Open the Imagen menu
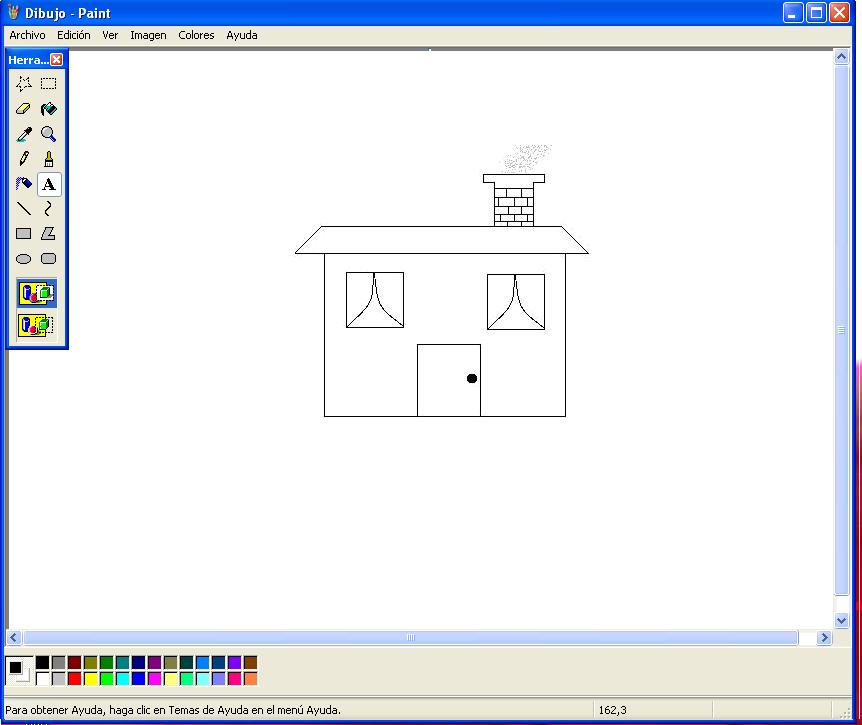Image resolution: width=862 pixels, height=725 pixels. point(148,35)
